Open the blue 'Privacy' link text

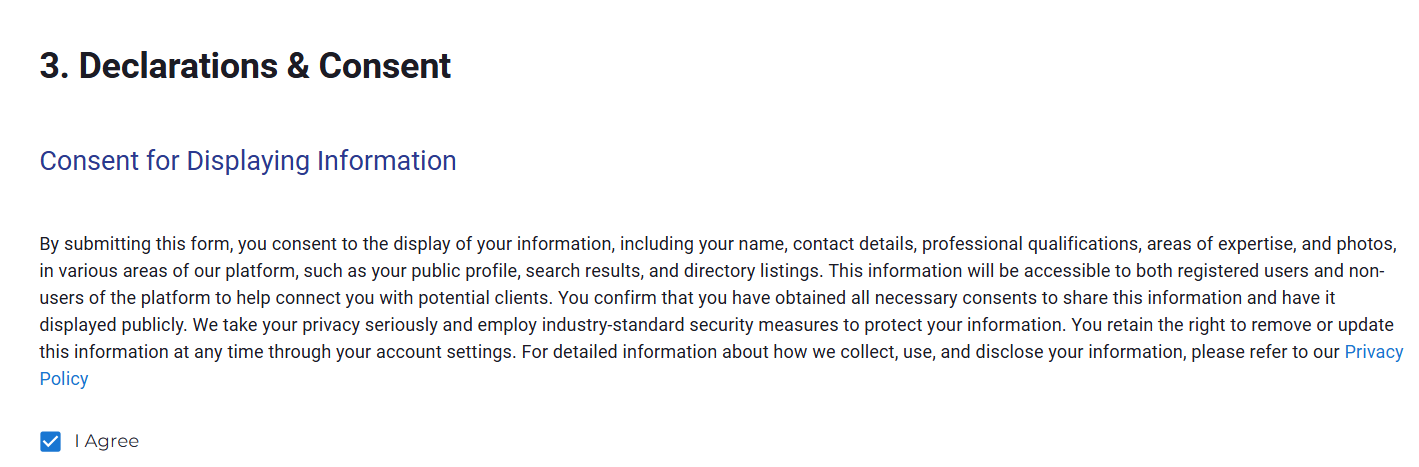tap(1373, 352)
